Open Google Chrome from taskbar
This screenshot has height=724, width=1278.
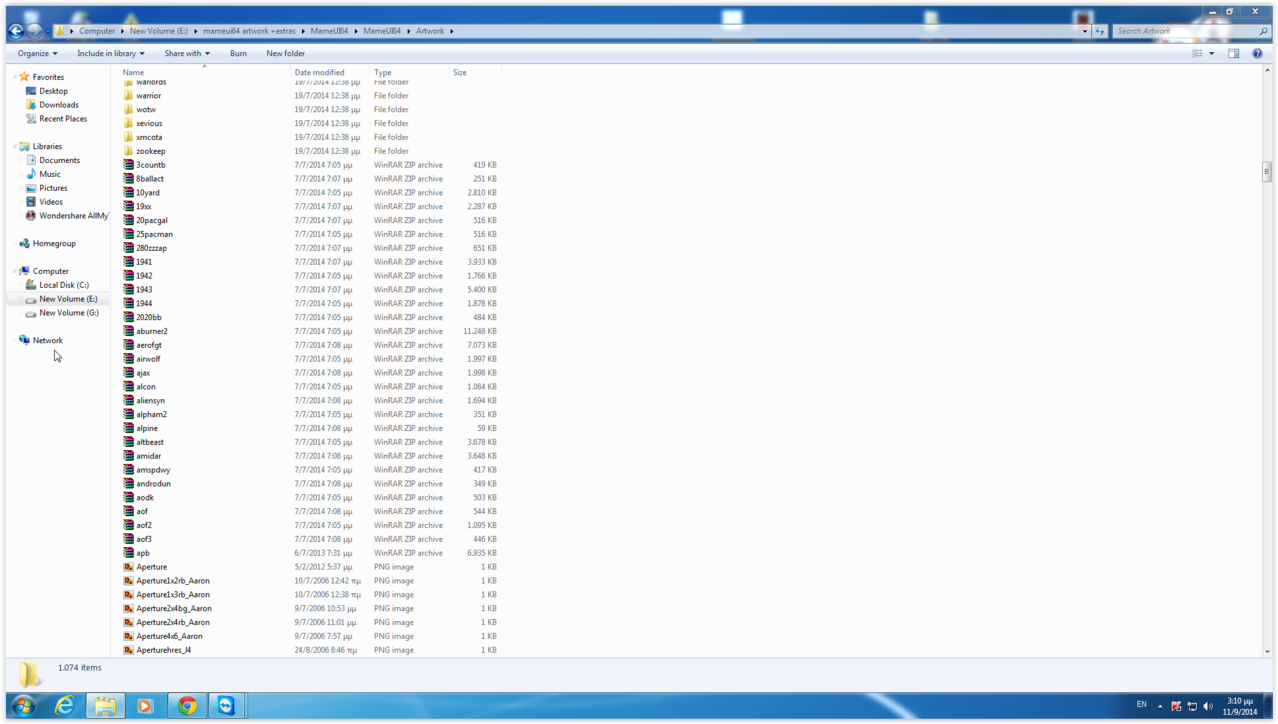187,705
